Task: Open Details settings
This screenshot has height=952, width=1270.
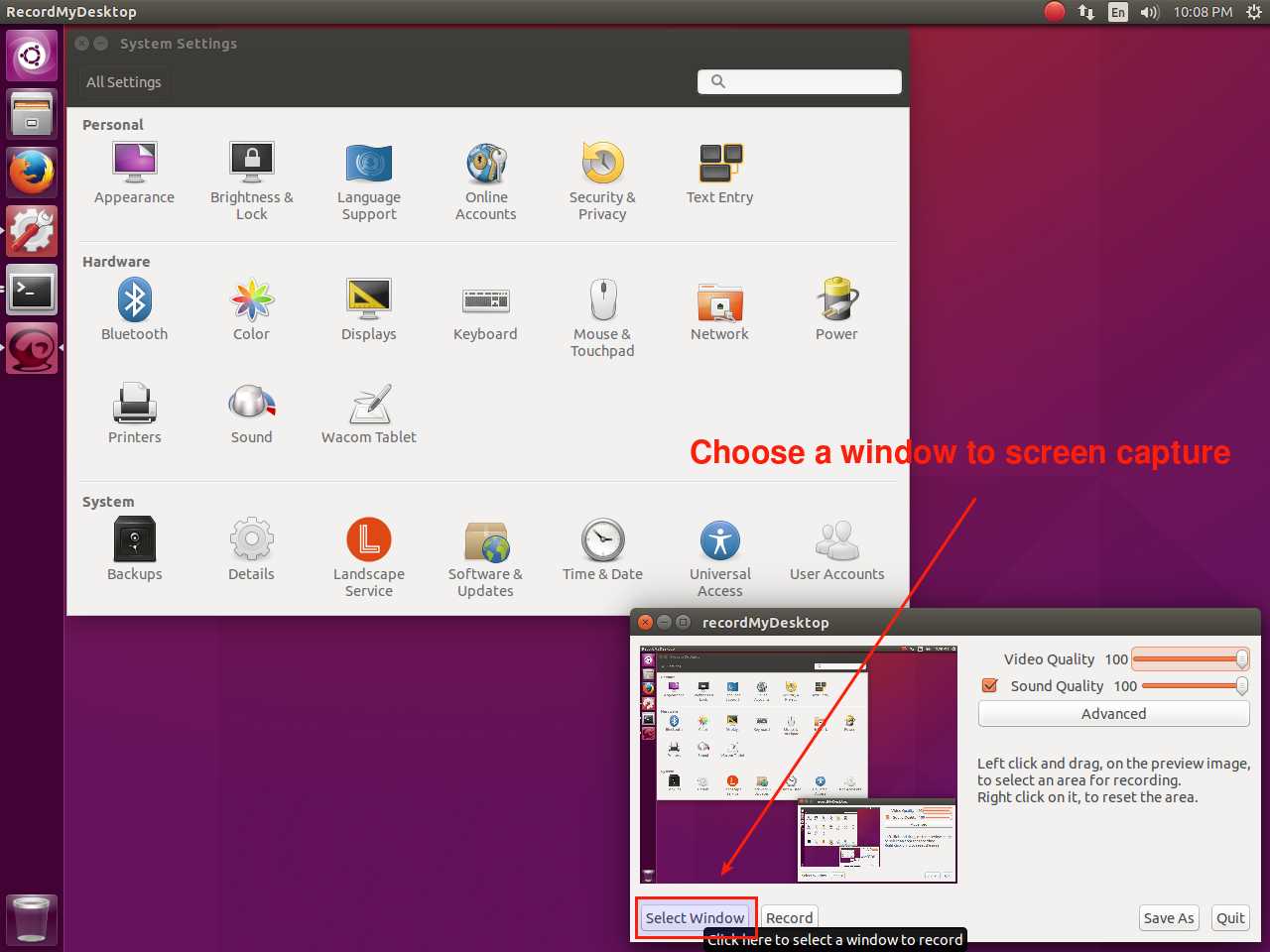Action: 251,550
